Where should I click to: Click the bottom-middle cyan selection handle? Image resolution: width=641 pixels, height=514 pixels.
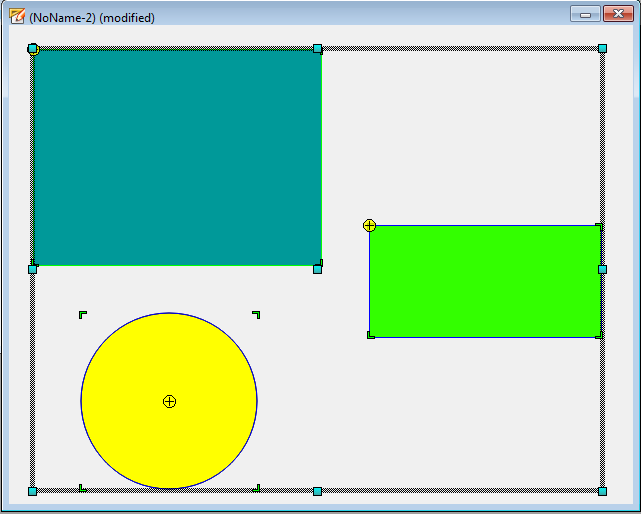click(317, 491)
